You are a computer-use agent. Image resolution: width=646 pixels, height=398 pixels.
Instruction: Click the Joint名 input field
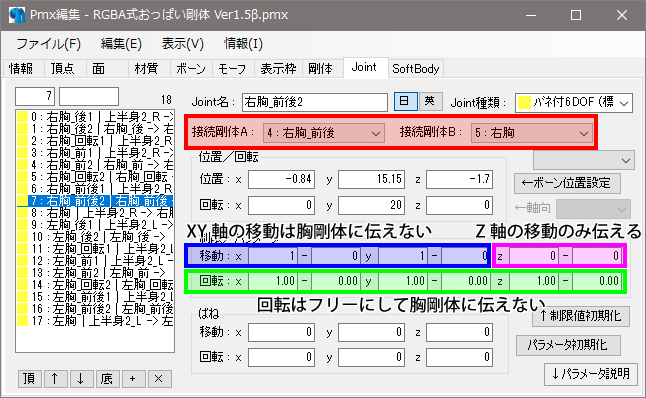(x=315, y=102)
